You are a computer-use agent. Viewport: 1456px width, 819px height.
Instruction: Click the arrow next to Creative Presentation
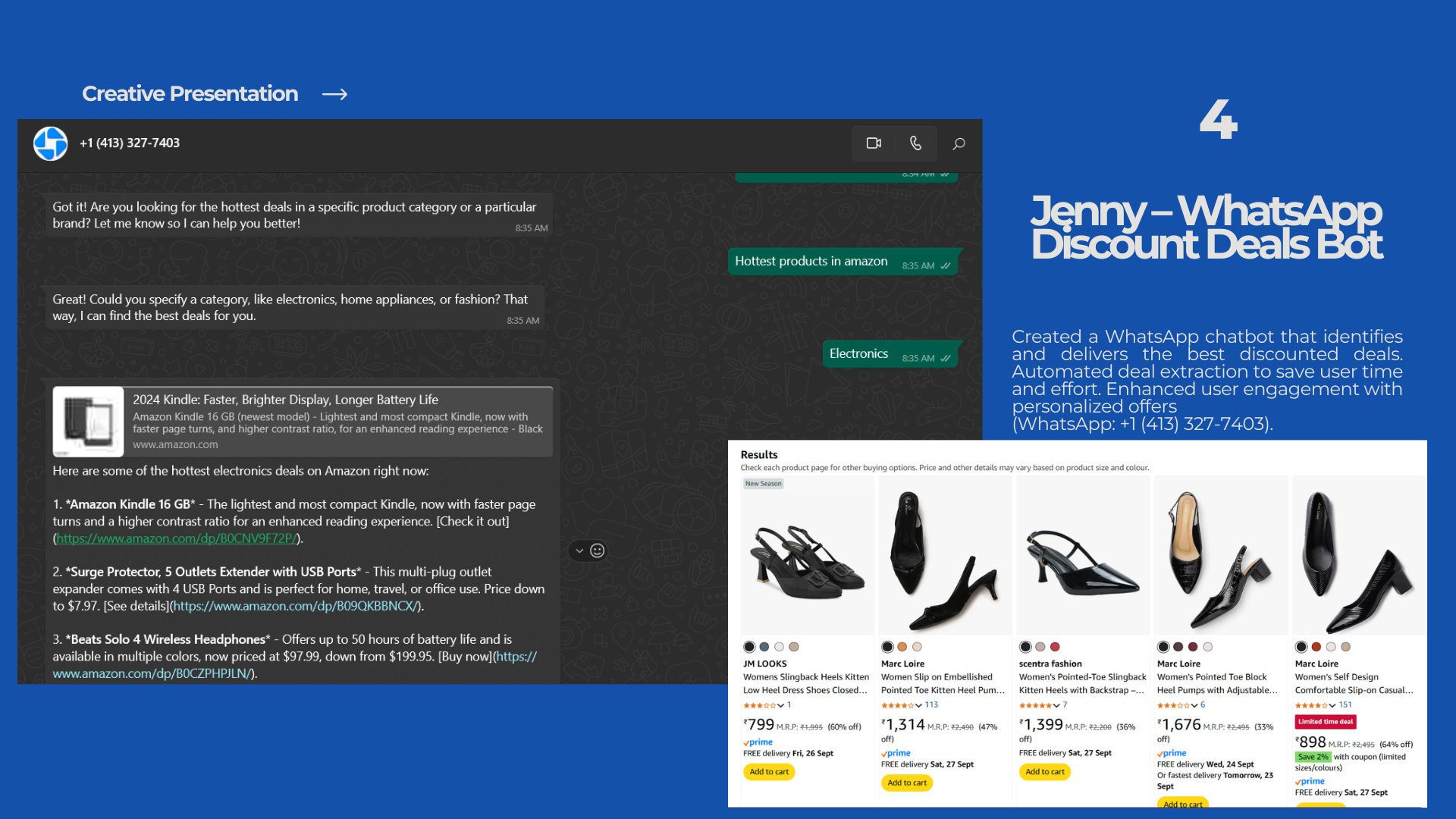(x=334, y=94)
